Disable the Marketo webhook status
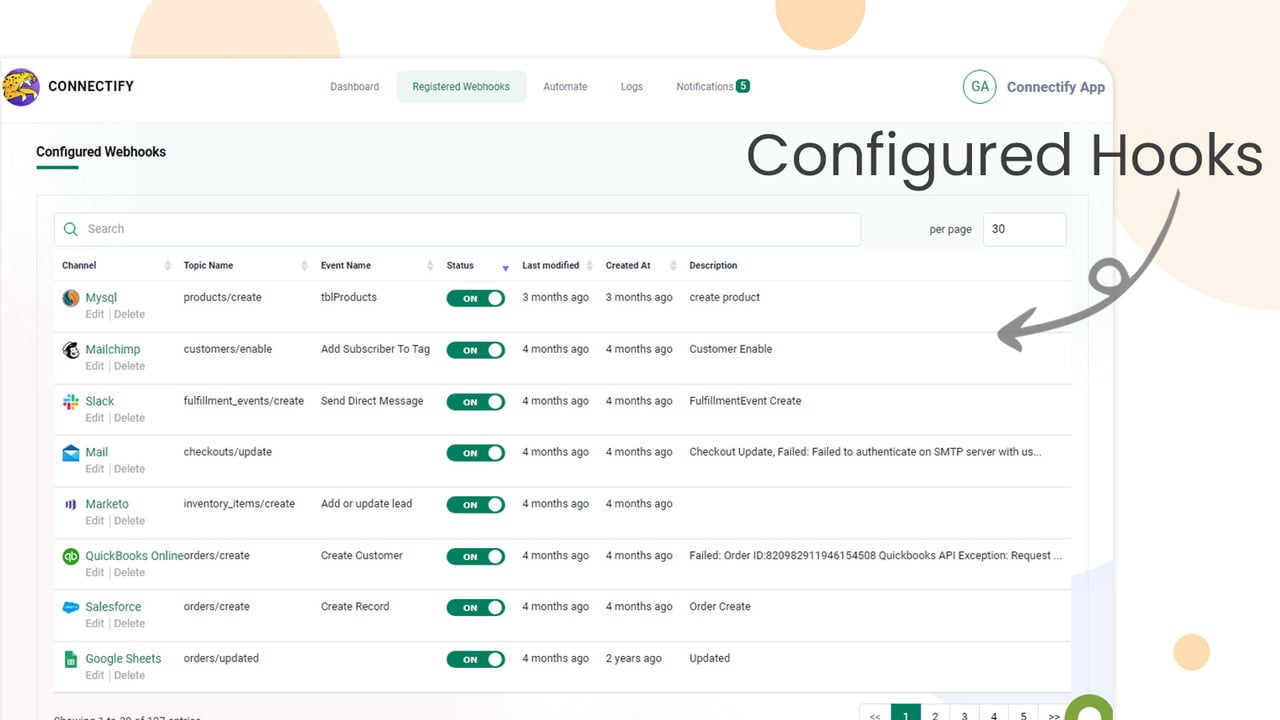The image size is (1280, 720). coord(476,505)
